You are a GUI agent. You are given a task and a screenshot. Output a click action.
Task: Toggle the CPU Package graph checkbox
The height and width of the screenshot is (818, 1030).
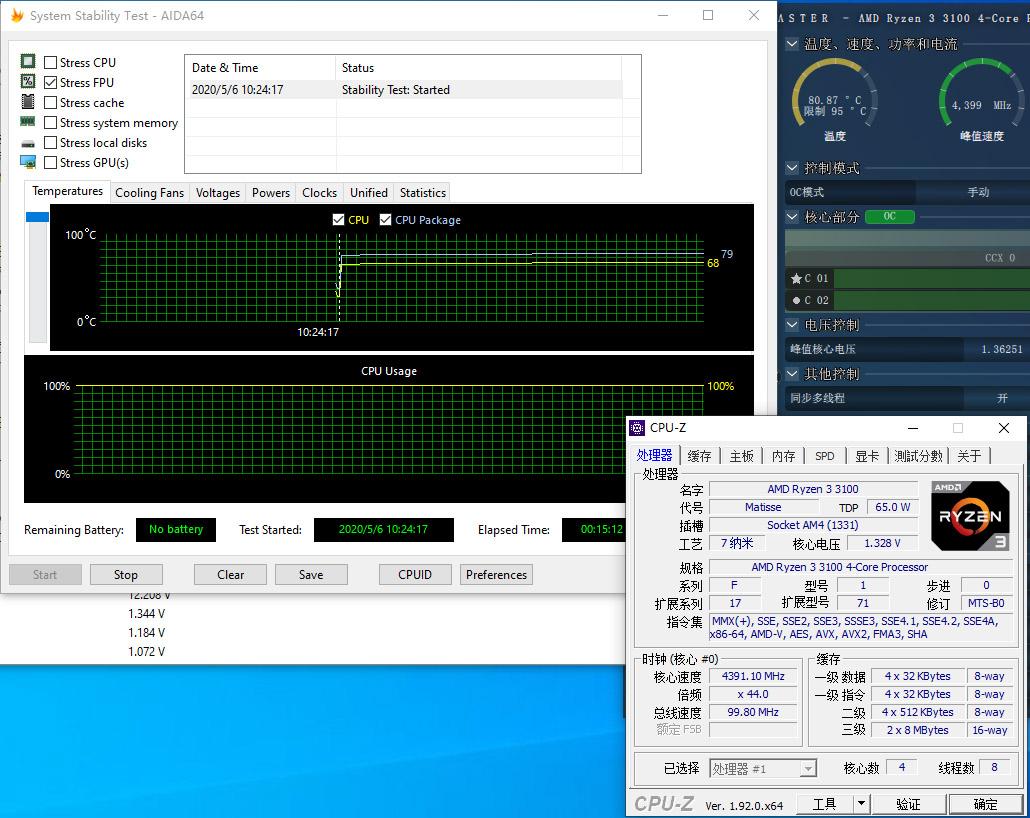click(386, 219)
